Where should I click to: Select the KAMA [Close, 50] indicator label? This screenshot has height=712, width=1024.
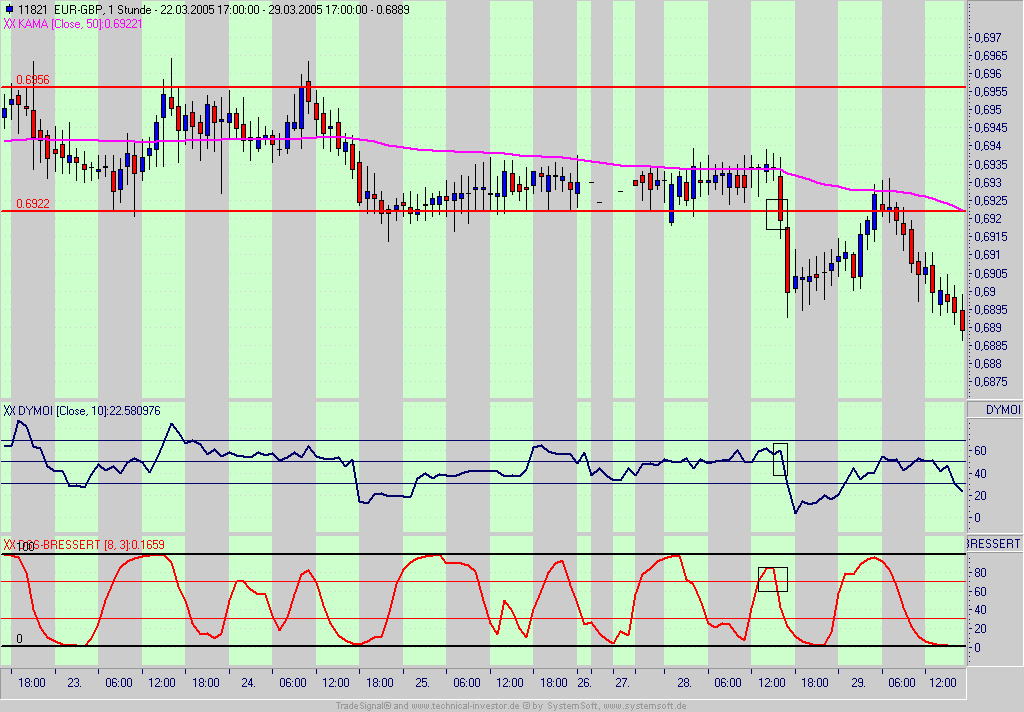73,24
